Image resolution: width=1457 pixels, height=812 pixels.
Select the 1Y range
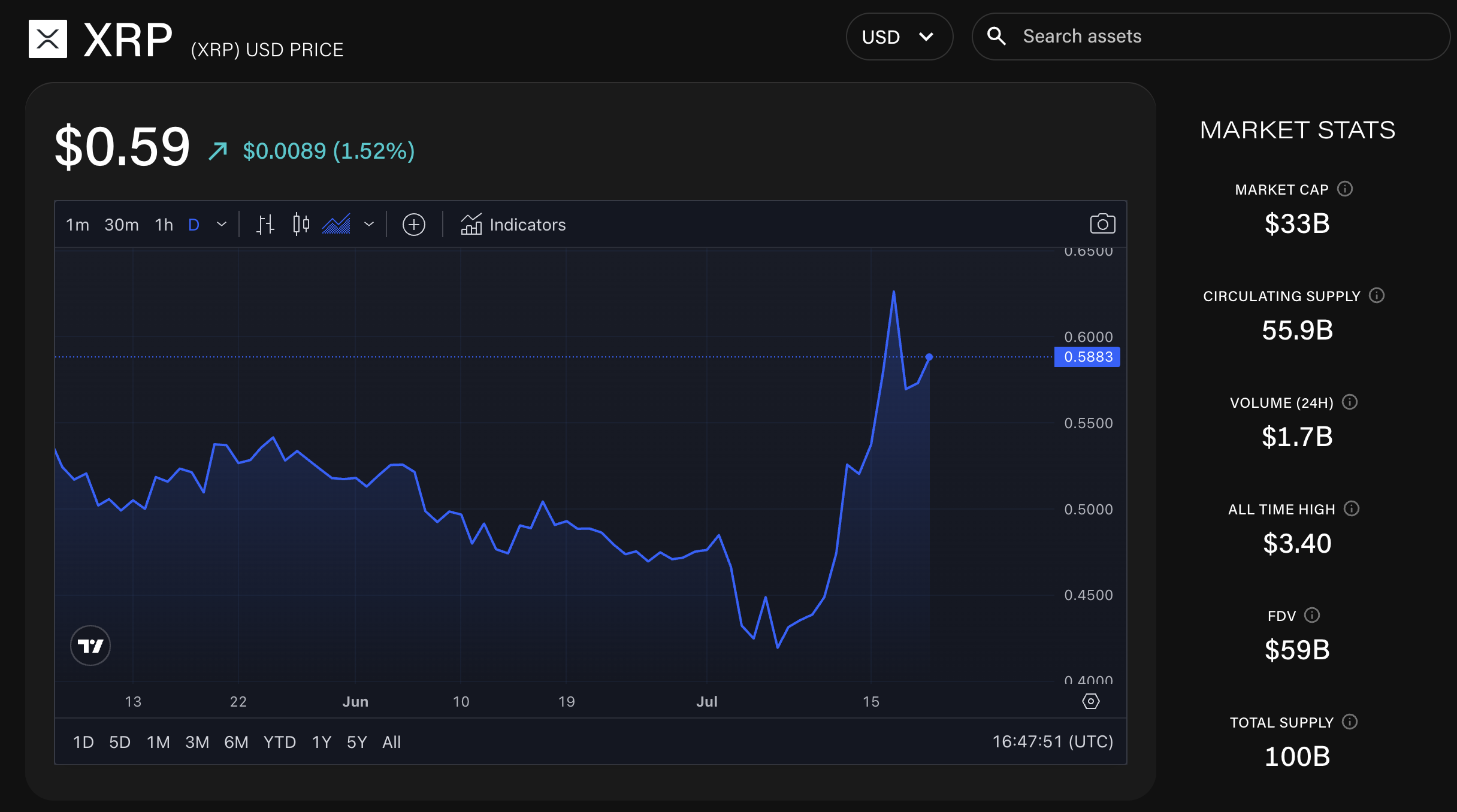point(322,743)
